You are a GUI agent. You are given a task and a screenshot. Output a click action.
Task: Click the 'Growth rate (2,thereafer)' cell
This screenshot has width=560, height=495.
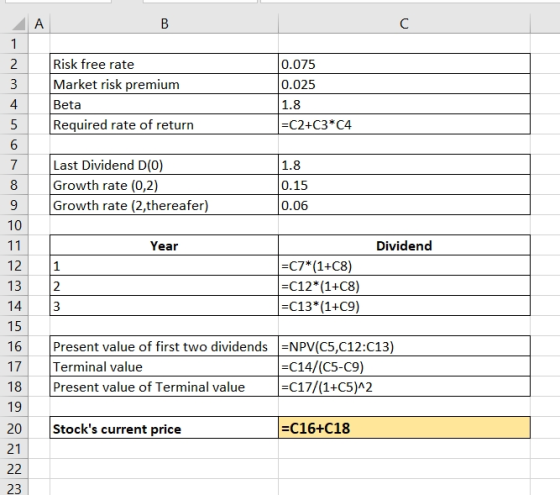(x=164, y=205)
